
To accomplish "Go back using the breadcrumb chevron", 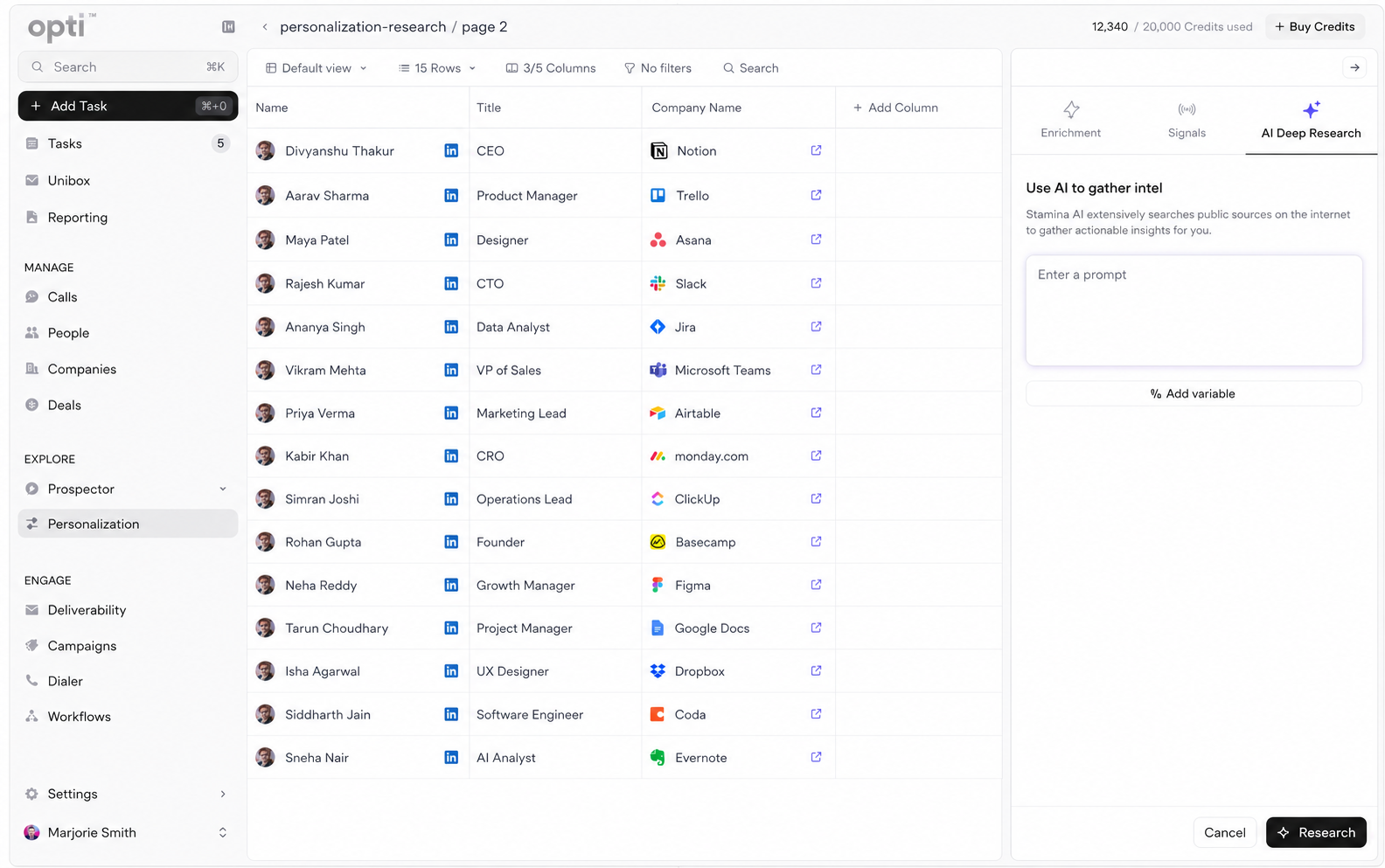I will pos(265,27).
